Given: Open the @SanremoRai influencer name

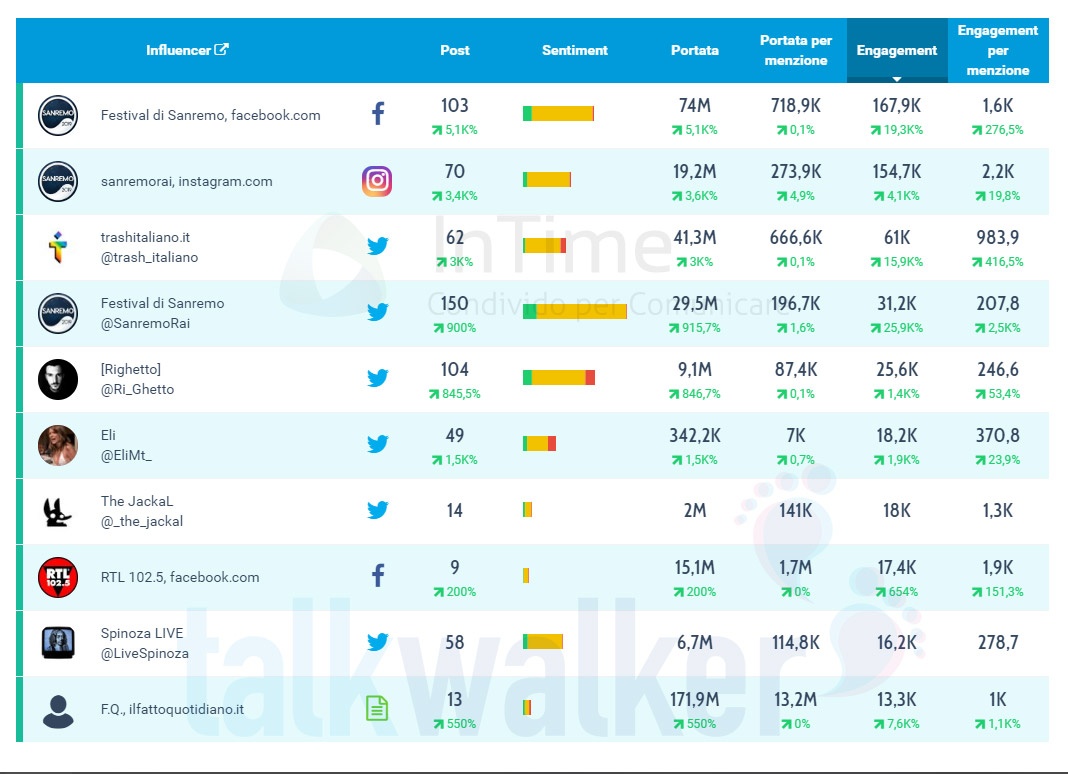Looking at the screenshot, I should tap(145, 323).
